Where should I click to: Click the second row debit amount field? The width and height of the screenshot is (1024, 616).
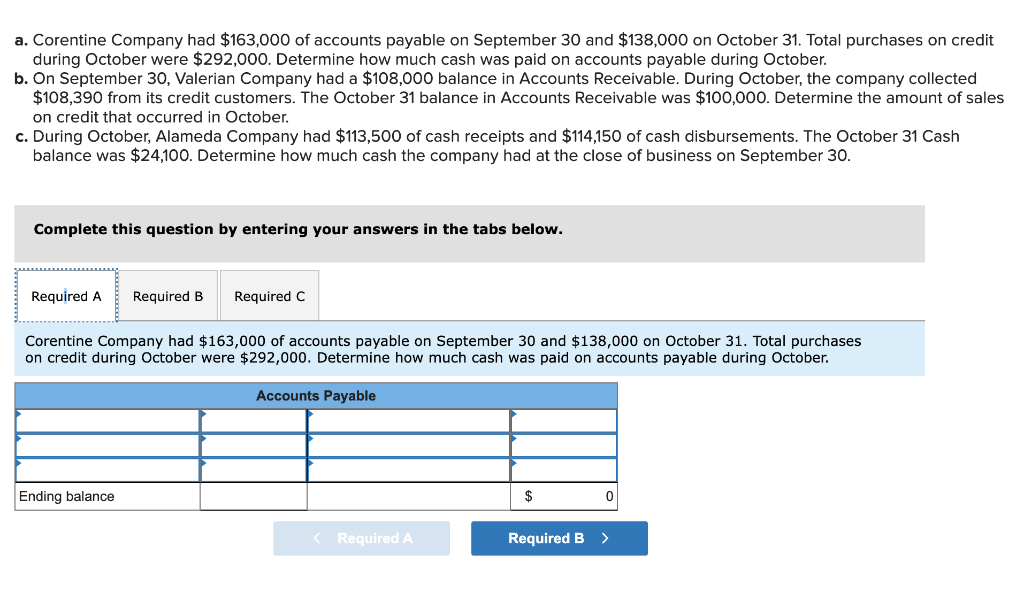tap(253, 445)
